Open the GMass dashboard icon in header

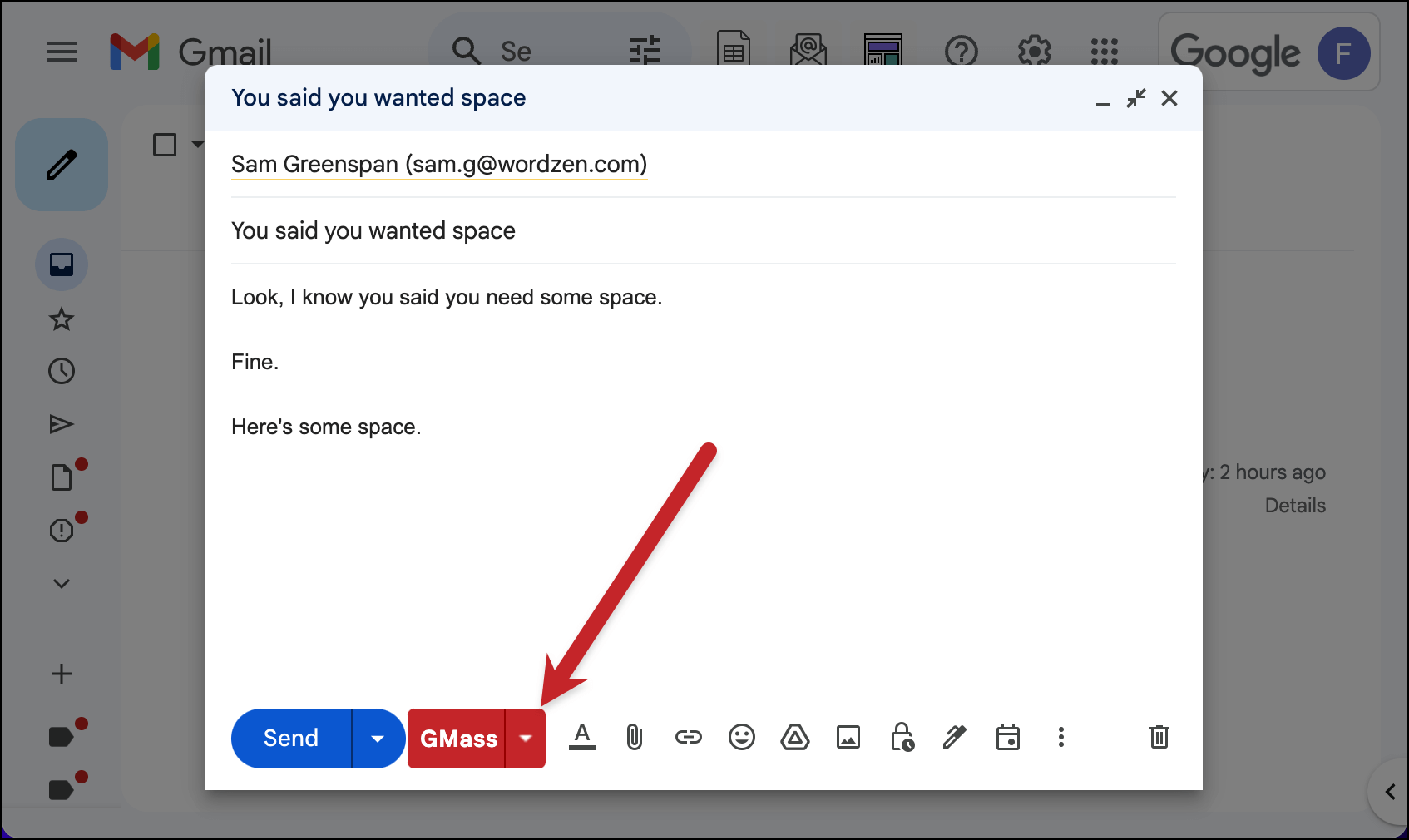click(883, 49)
